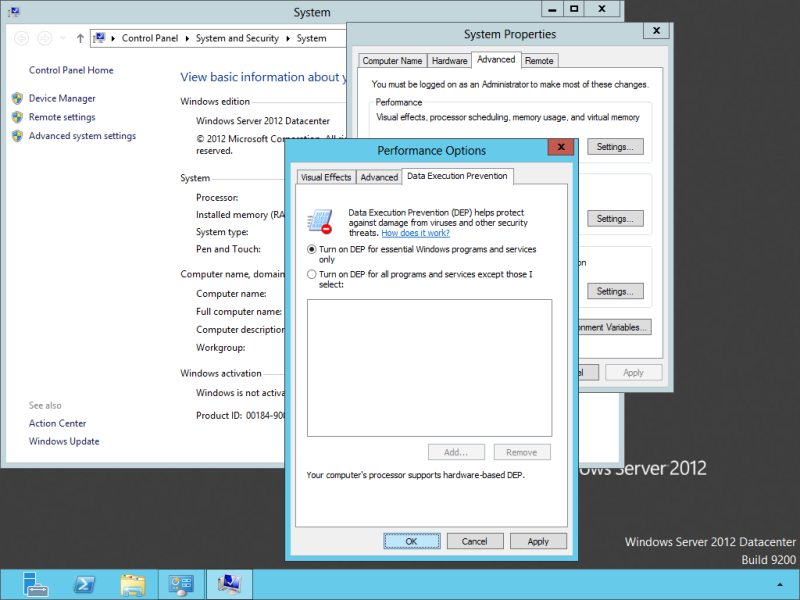Expand the arrow after Control Panel breadcrumb

[187, 38]
